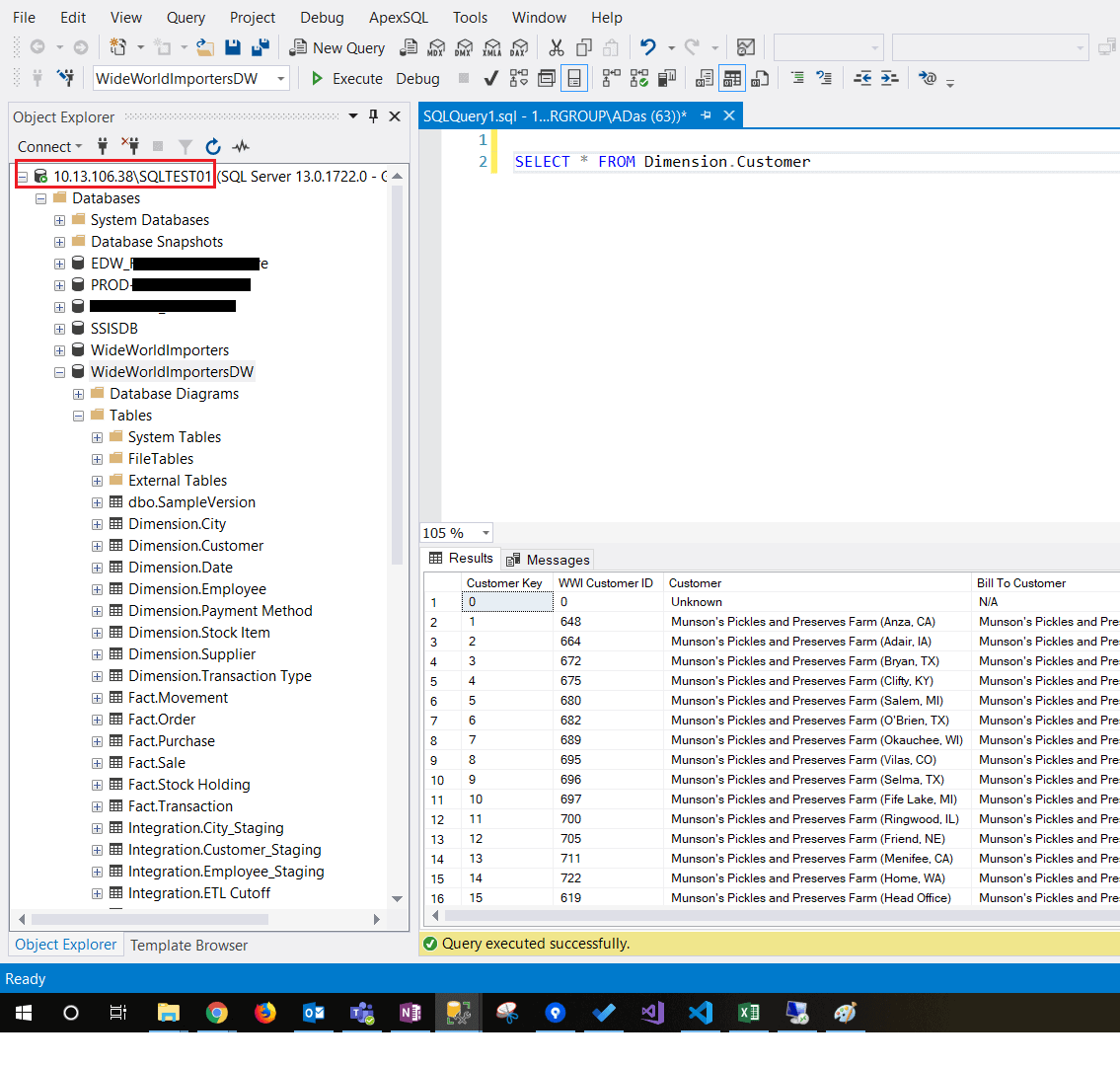Open Visual Studio Code from the taskbar
Image resolution: width=1120 pixels, height=1066 pixels.
[700, 1013]
